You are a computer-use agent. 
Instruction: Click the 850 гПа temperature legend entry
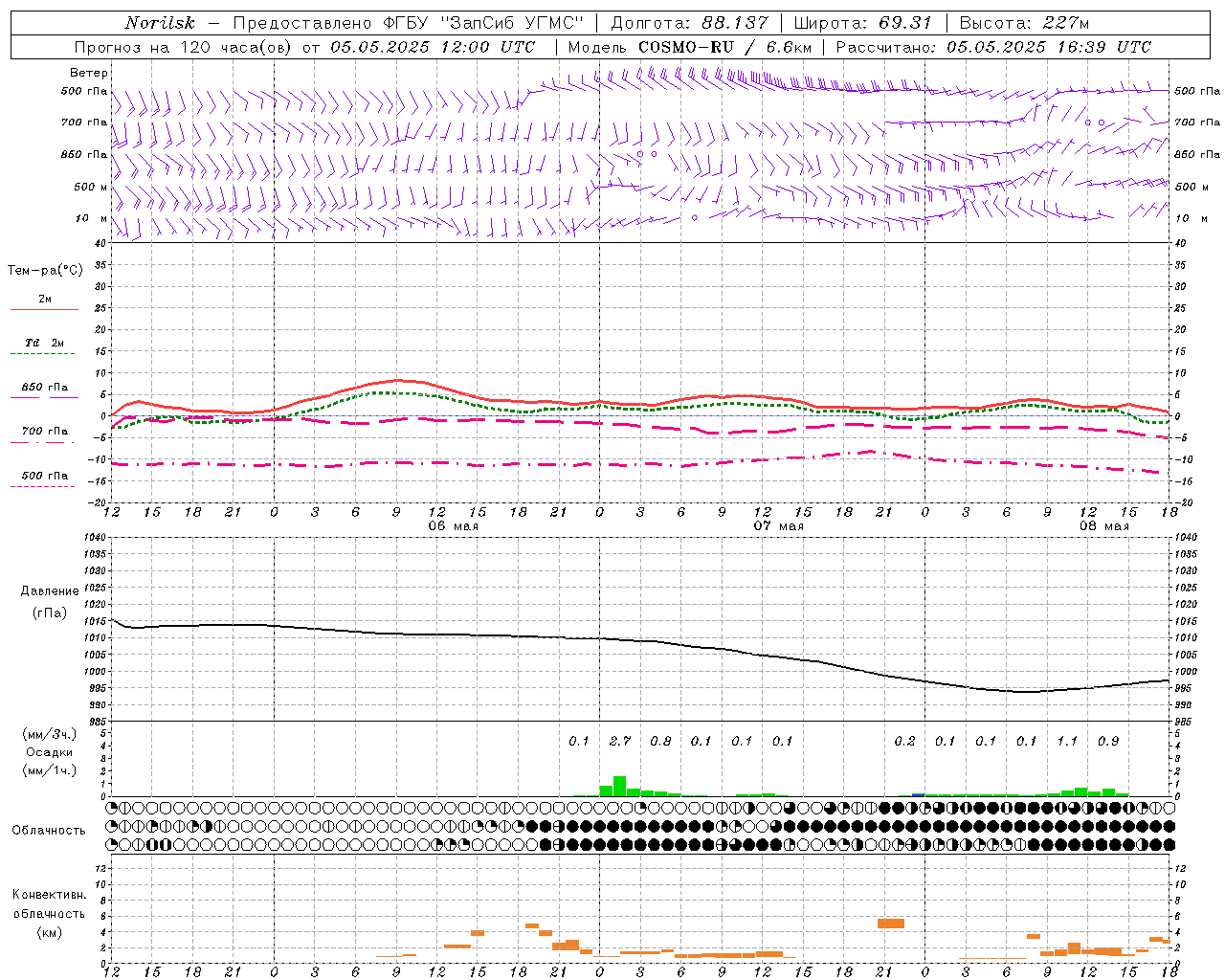pos(45,387)
